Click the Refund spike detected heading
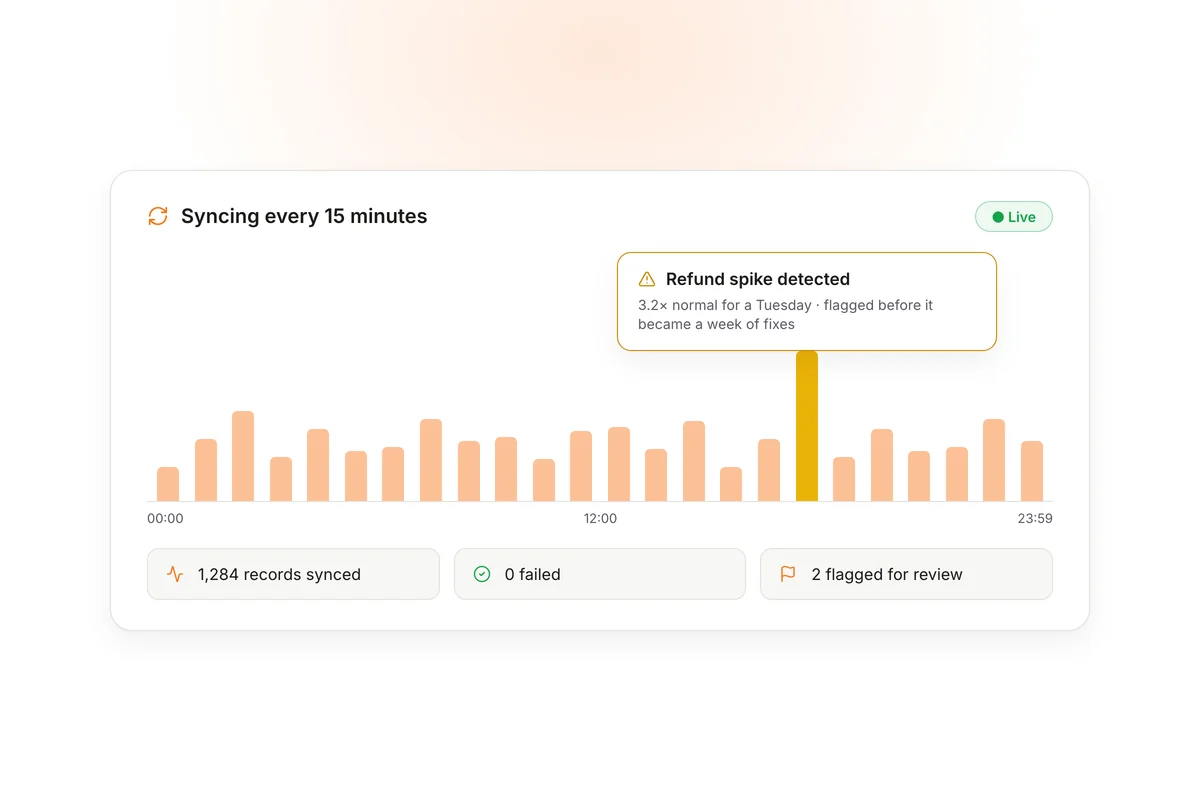The image size is (1200, 800). click(x=758, y=279)
